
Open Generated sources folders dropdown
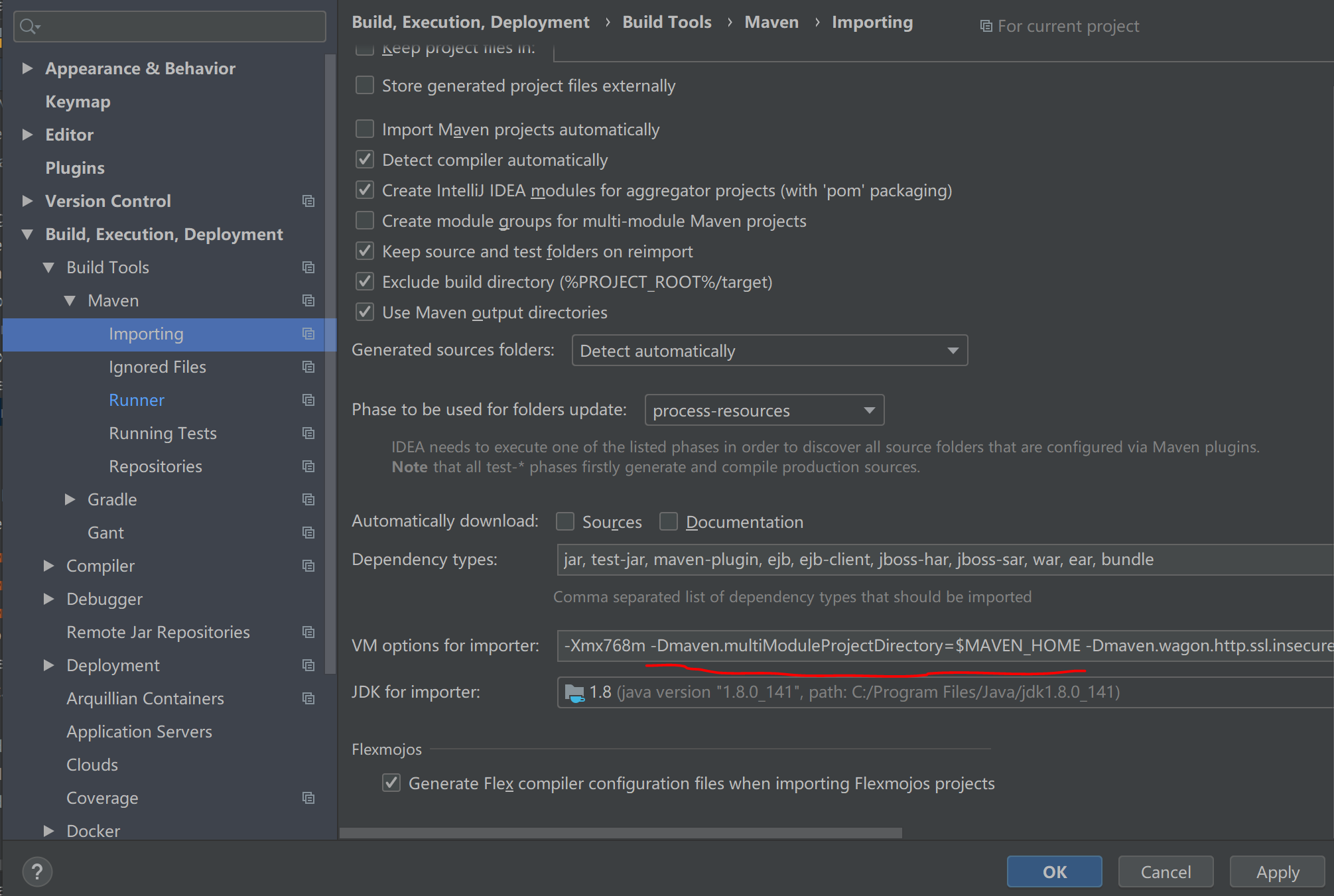pos(769,351)
